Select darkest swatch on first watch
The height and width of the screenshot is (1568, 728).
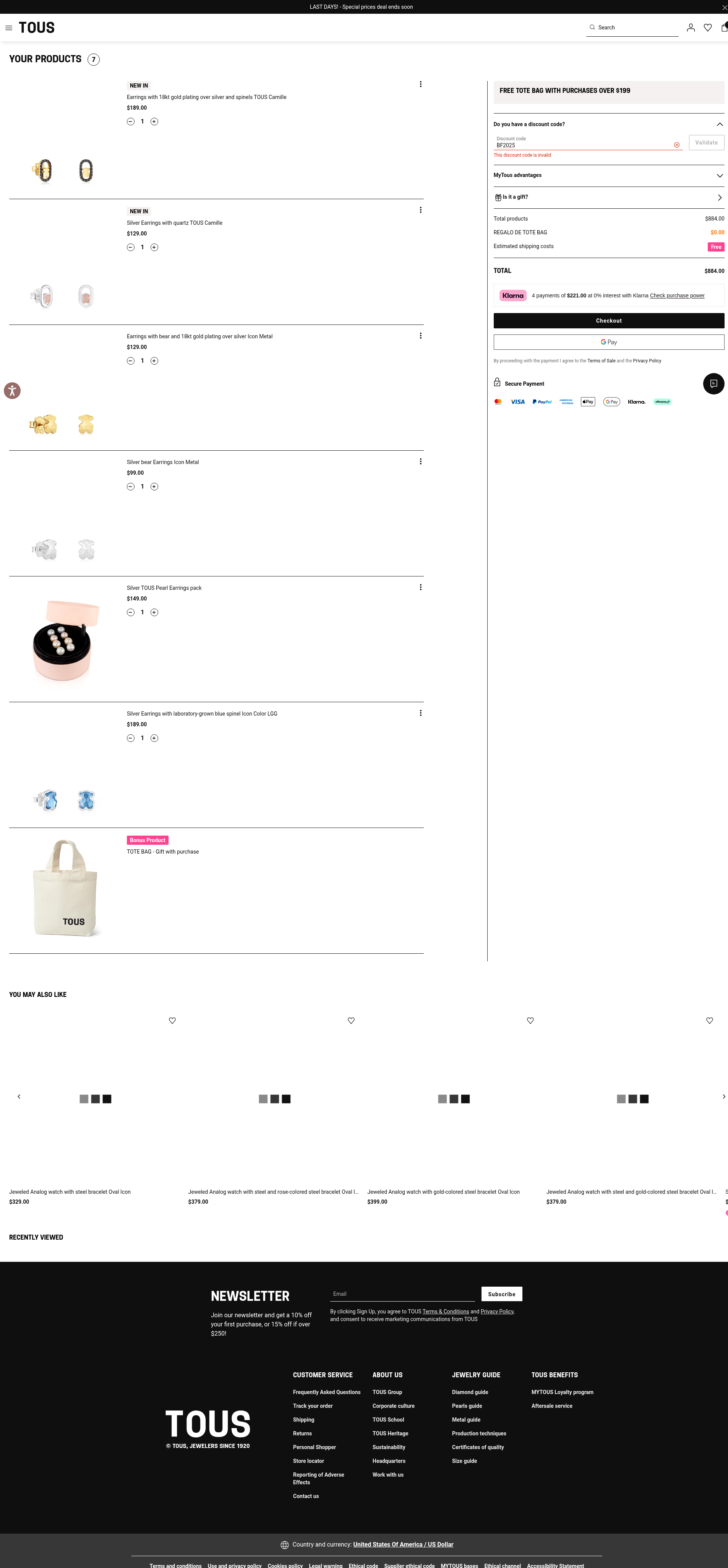[x=107, y=1099]
